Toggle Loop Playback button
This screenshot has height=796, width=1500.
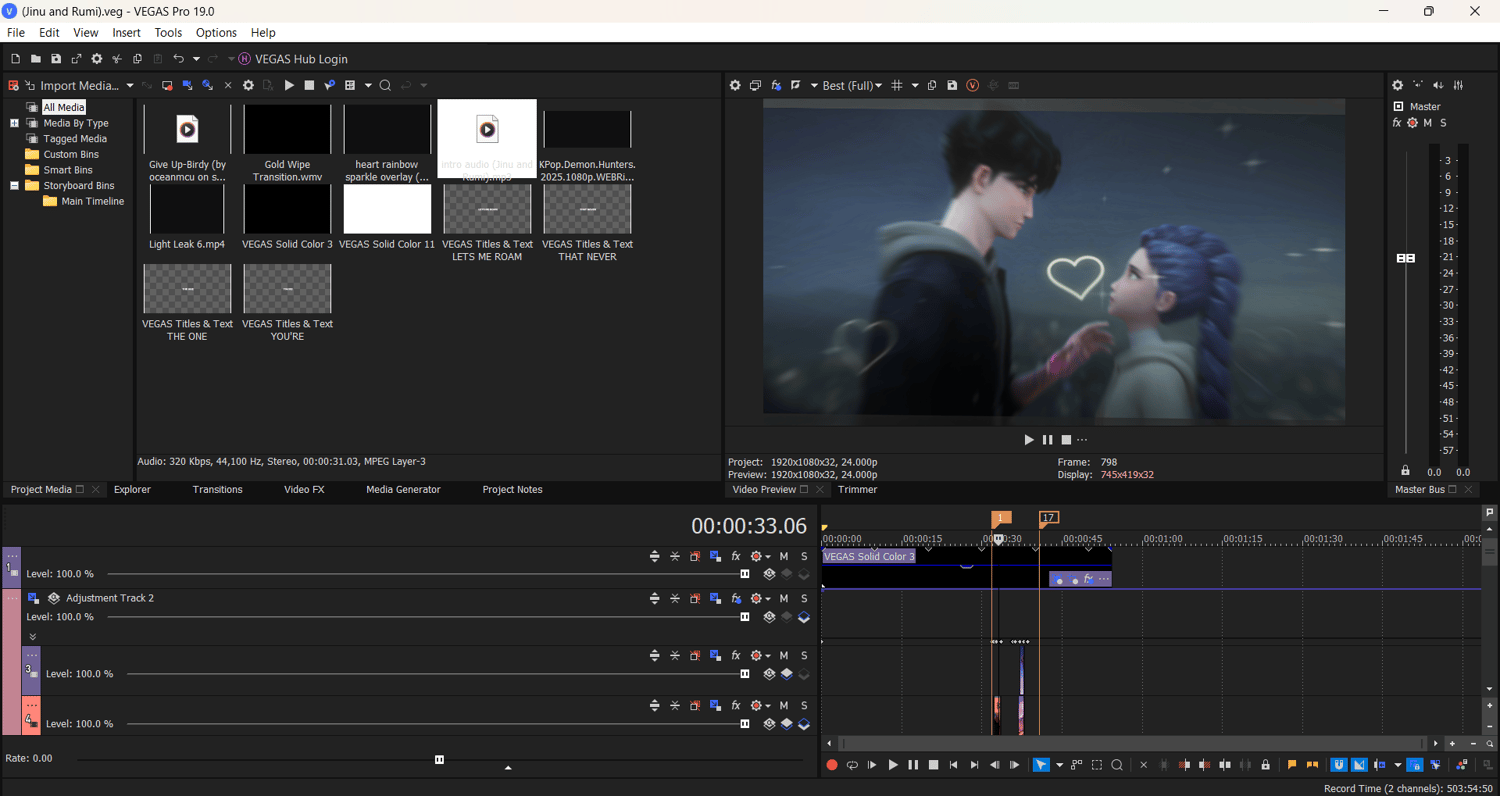point(852,765)
